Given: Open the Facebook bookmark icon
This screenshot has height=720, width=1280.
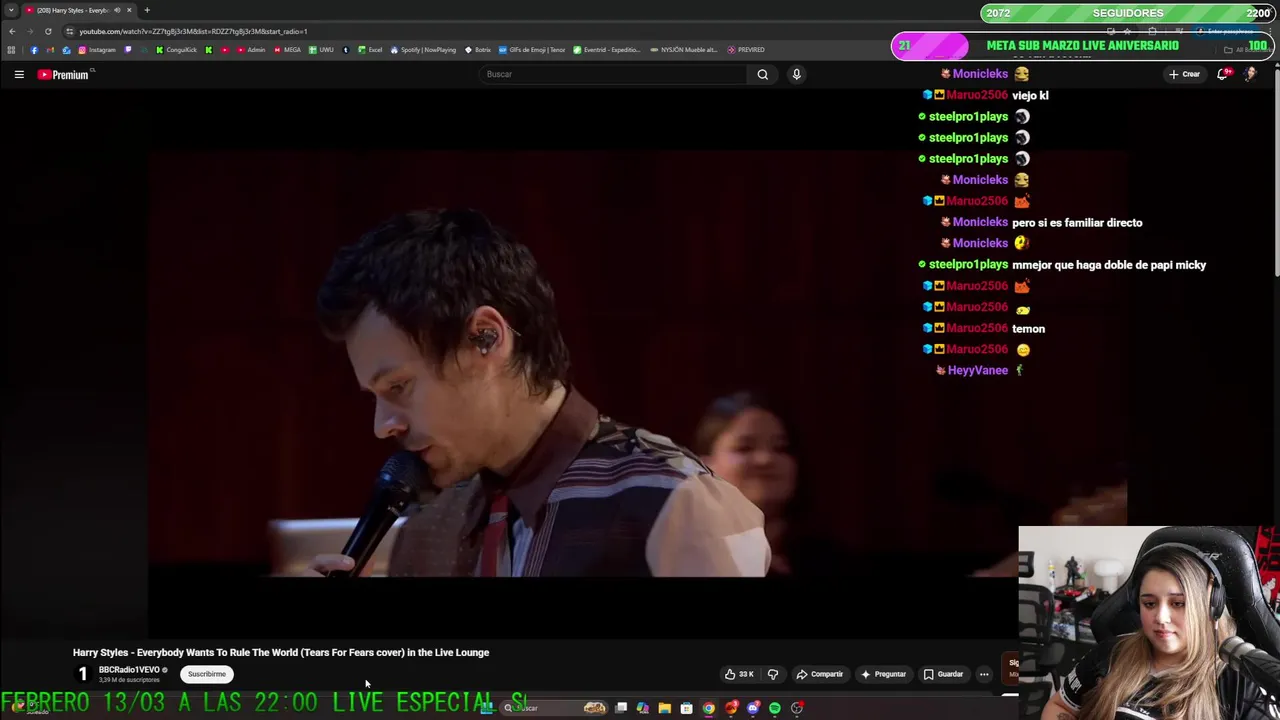Looking at the screenshot, I should 34,50.
